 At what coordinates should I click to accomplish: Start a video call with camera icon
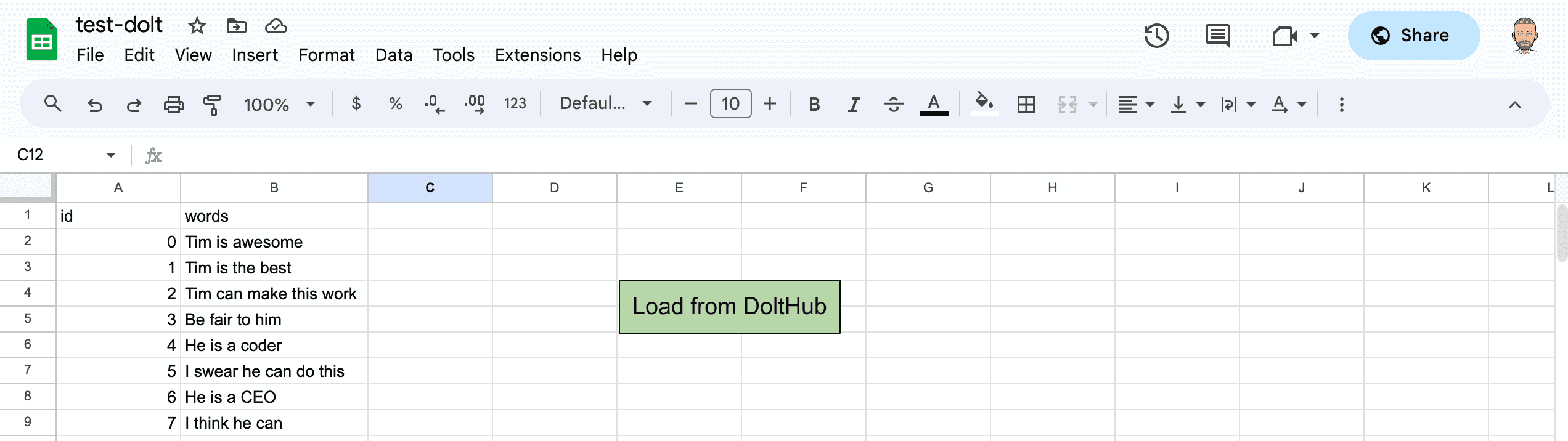click(x=1285, y=36)
